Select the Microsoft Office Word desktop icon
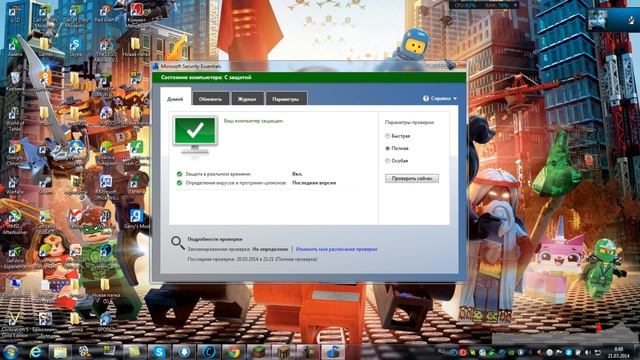Screen dimensions: 640x360 tap(106, 188)
